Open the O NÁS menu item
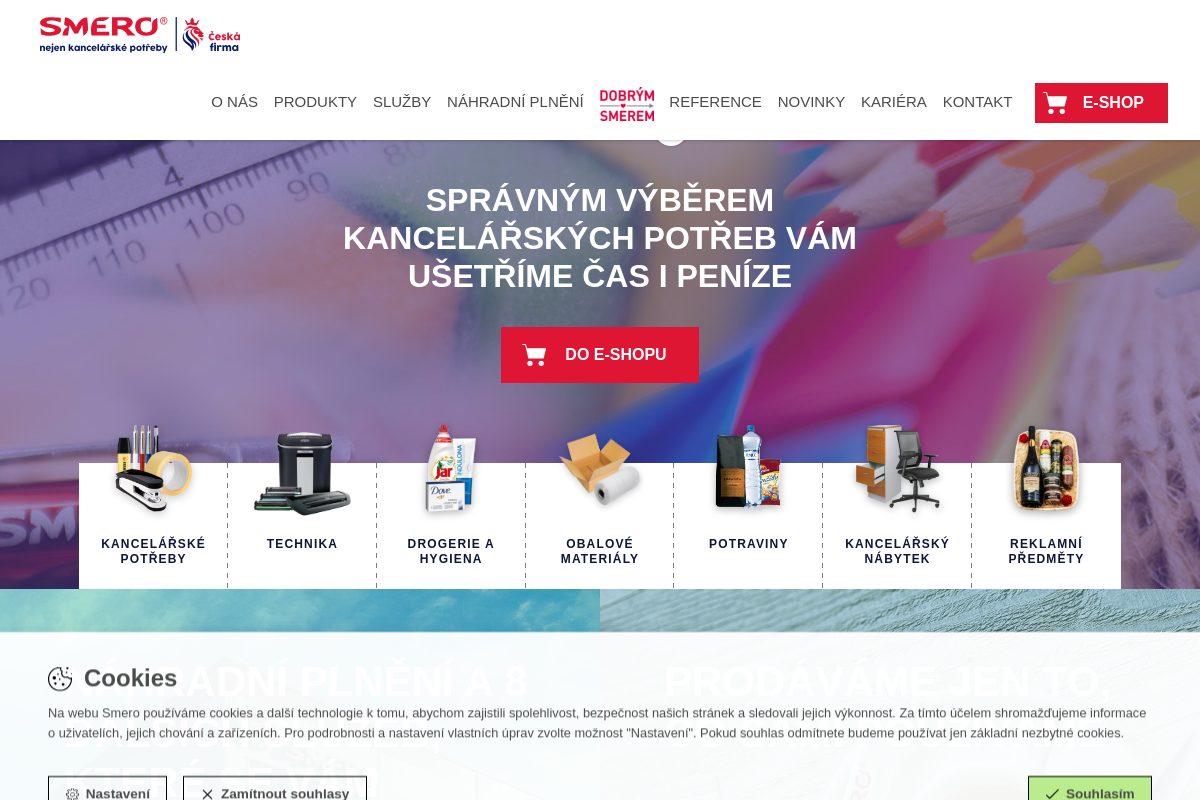This screenshot has height=800, width=1200. click(234, 102)
